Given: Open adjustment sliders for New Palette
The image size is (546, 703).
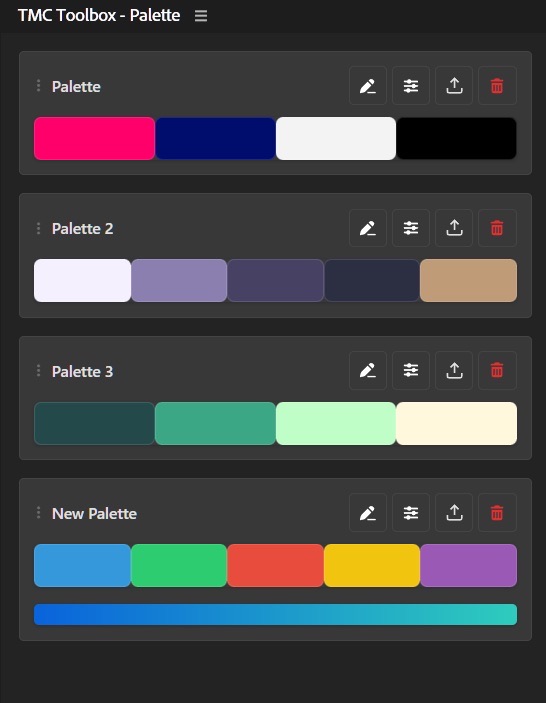Looking at the screenshot, I should [411, 512].
